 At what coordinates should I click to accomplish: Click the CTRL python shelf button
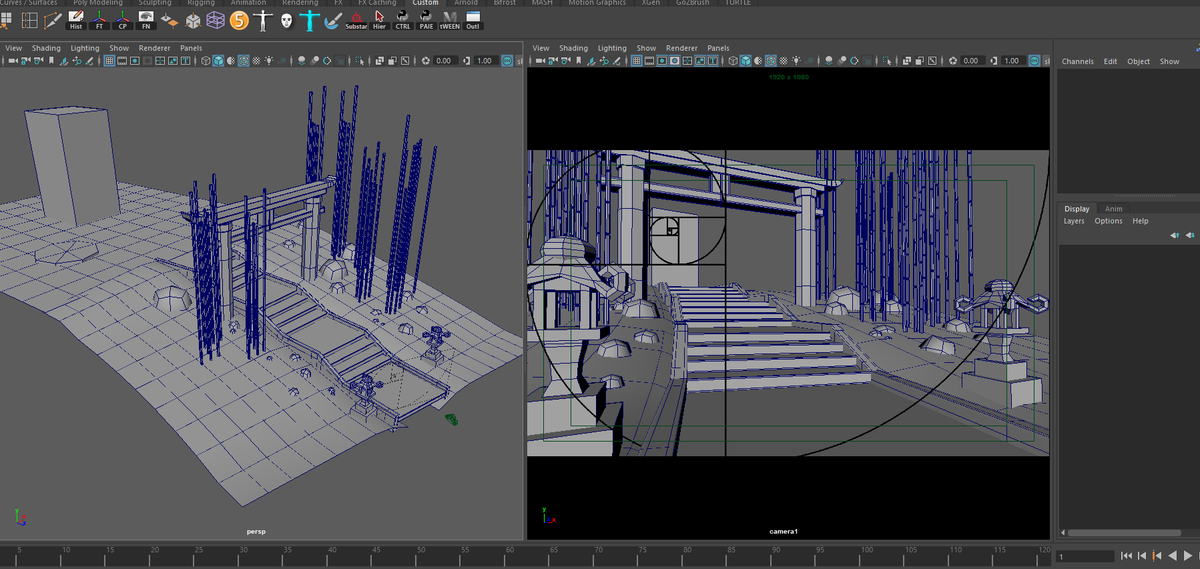click(x=403, y=20)
